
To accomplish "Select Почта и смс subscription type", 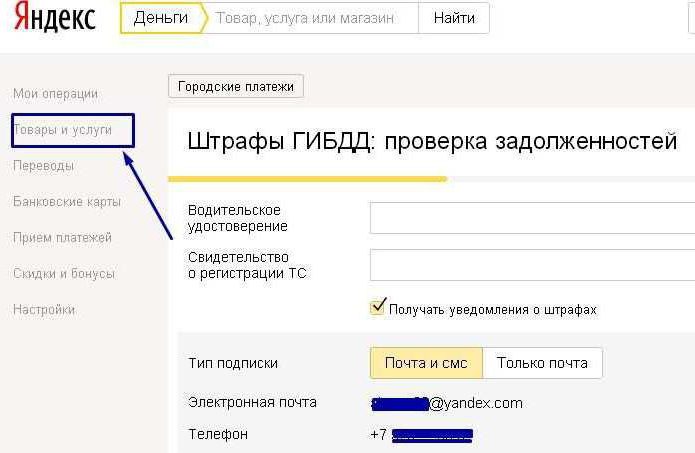I will pos(426,364).
